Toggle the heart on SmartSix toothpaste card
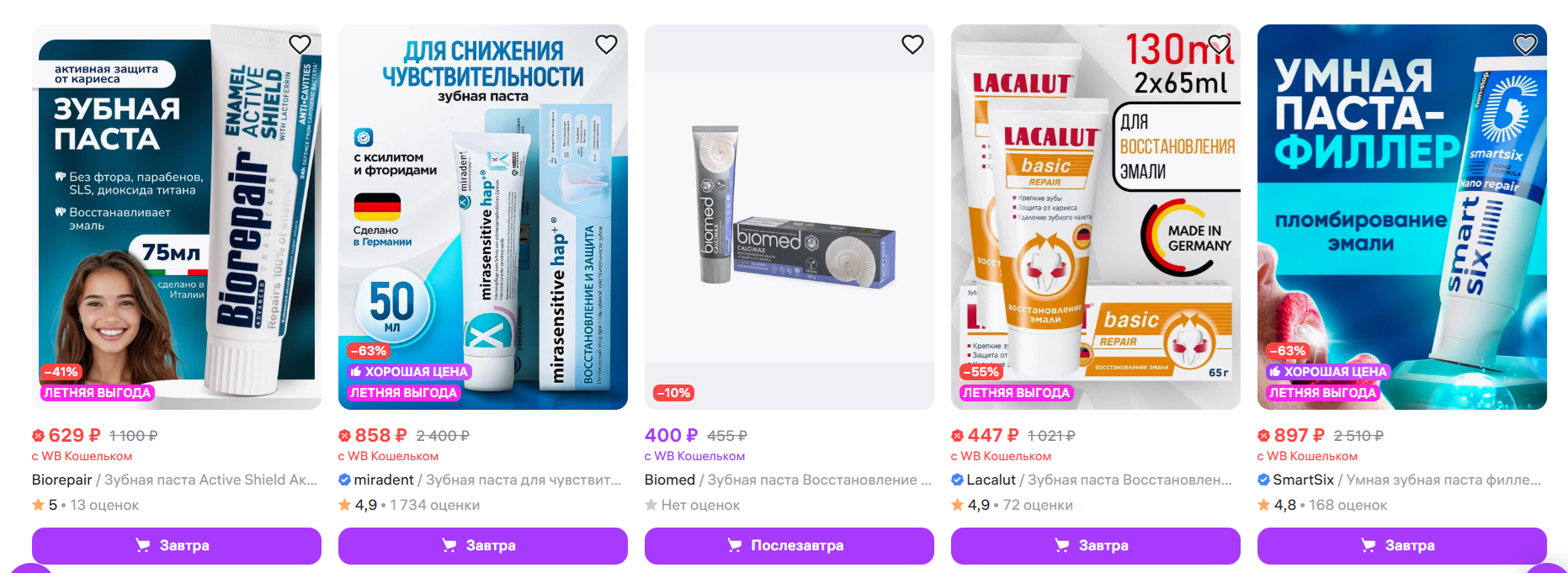Image resolution: width=1568 pixels, height=573 pixels. [x=1525, y=45]
